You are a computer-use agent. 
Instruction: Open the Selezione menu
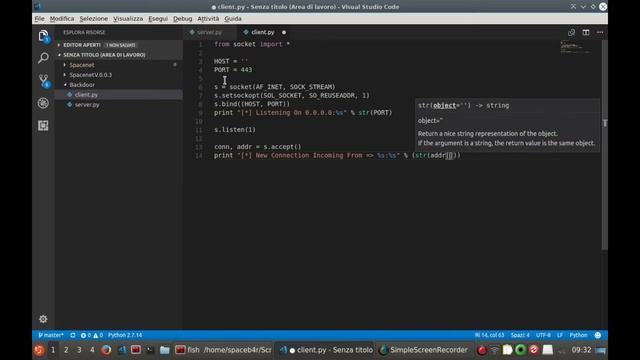pyautogui.click(x=93, y=19)
